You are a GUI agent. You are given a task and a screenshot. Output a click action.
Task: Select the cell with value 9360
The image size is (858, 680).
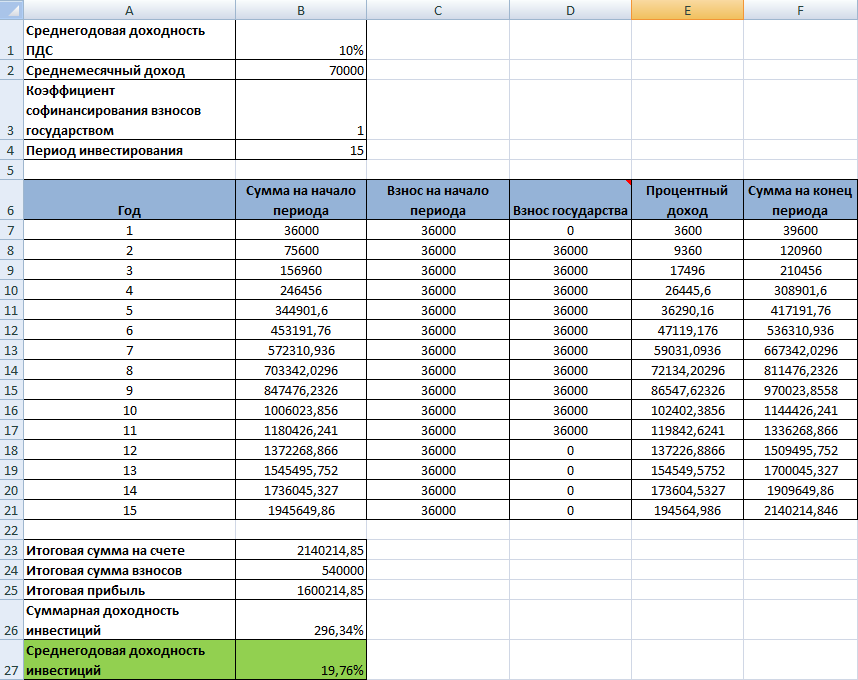[x=687, y=250]
